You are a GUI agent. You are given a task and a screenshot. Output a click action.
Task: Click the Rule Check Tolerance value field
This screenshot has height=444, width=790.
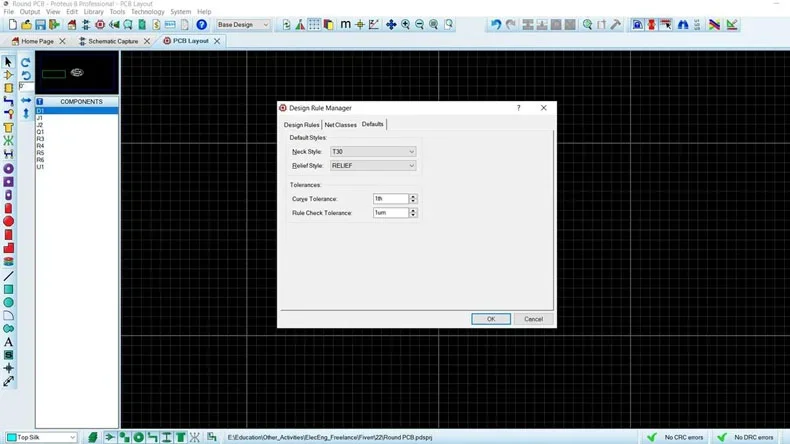click(391, 213)
